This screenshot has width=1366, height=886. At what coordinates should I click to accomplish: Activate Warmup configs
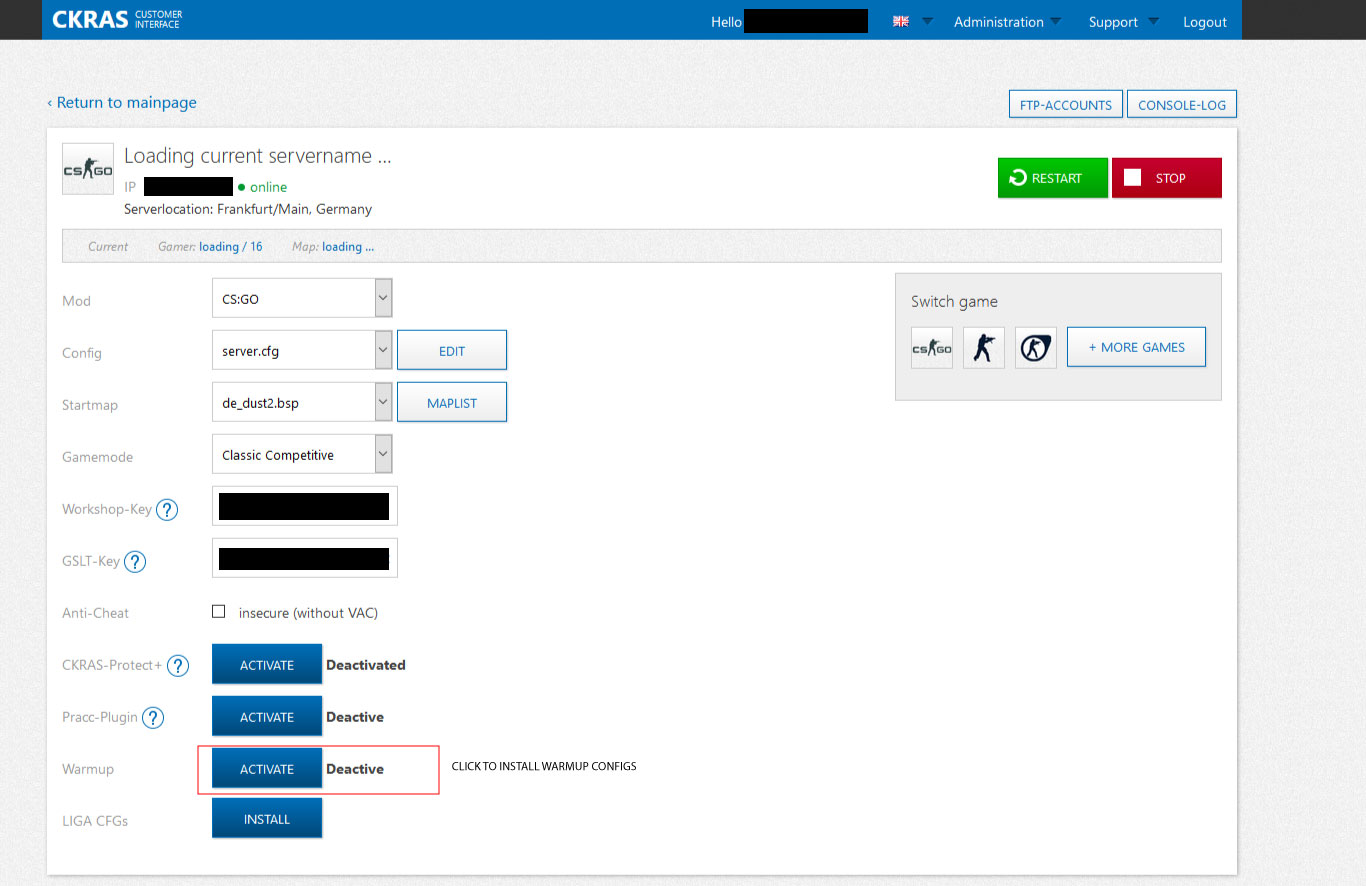[x=267, y=769]
